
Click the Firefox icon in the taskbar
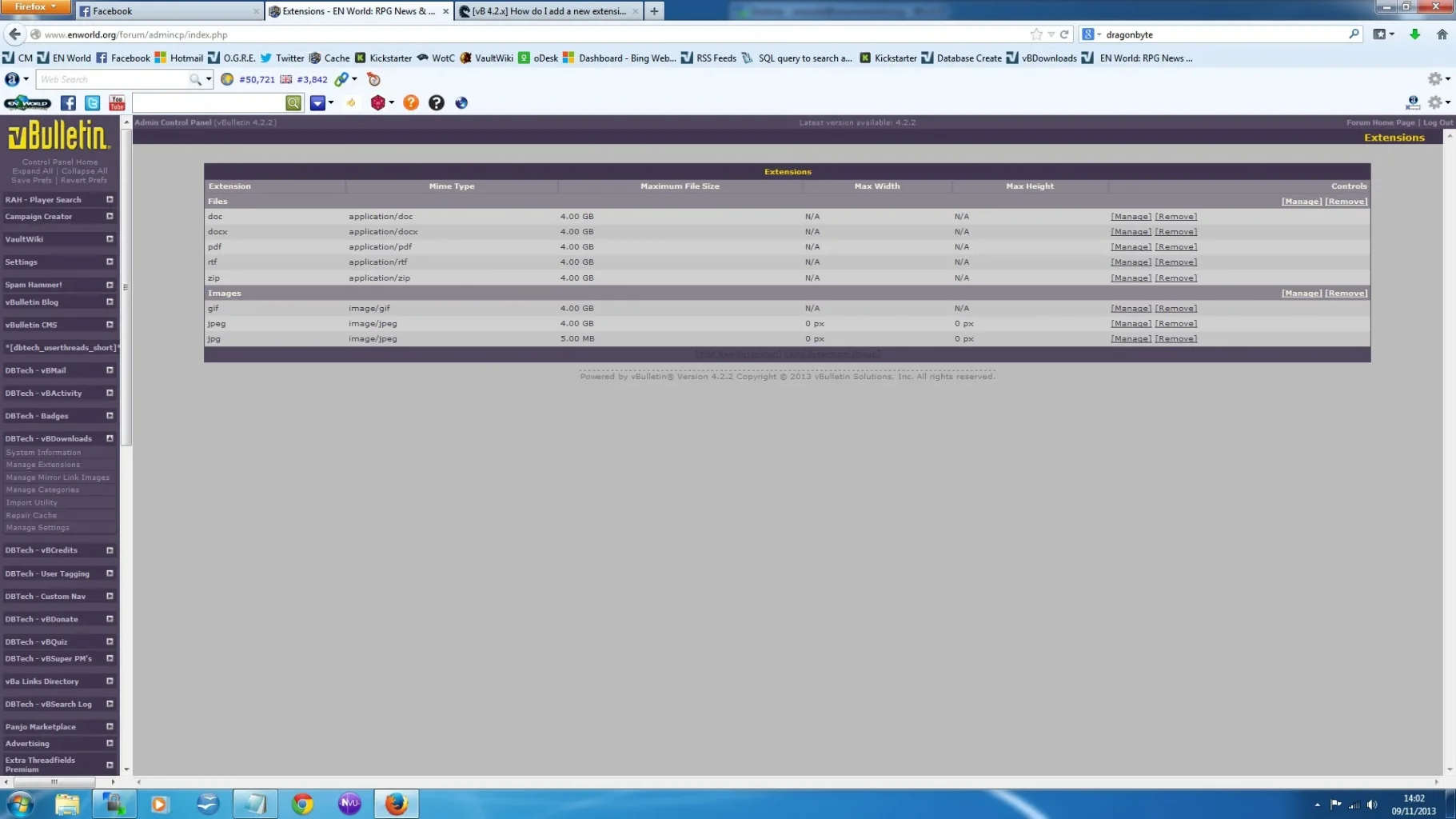tap(396, 804)
